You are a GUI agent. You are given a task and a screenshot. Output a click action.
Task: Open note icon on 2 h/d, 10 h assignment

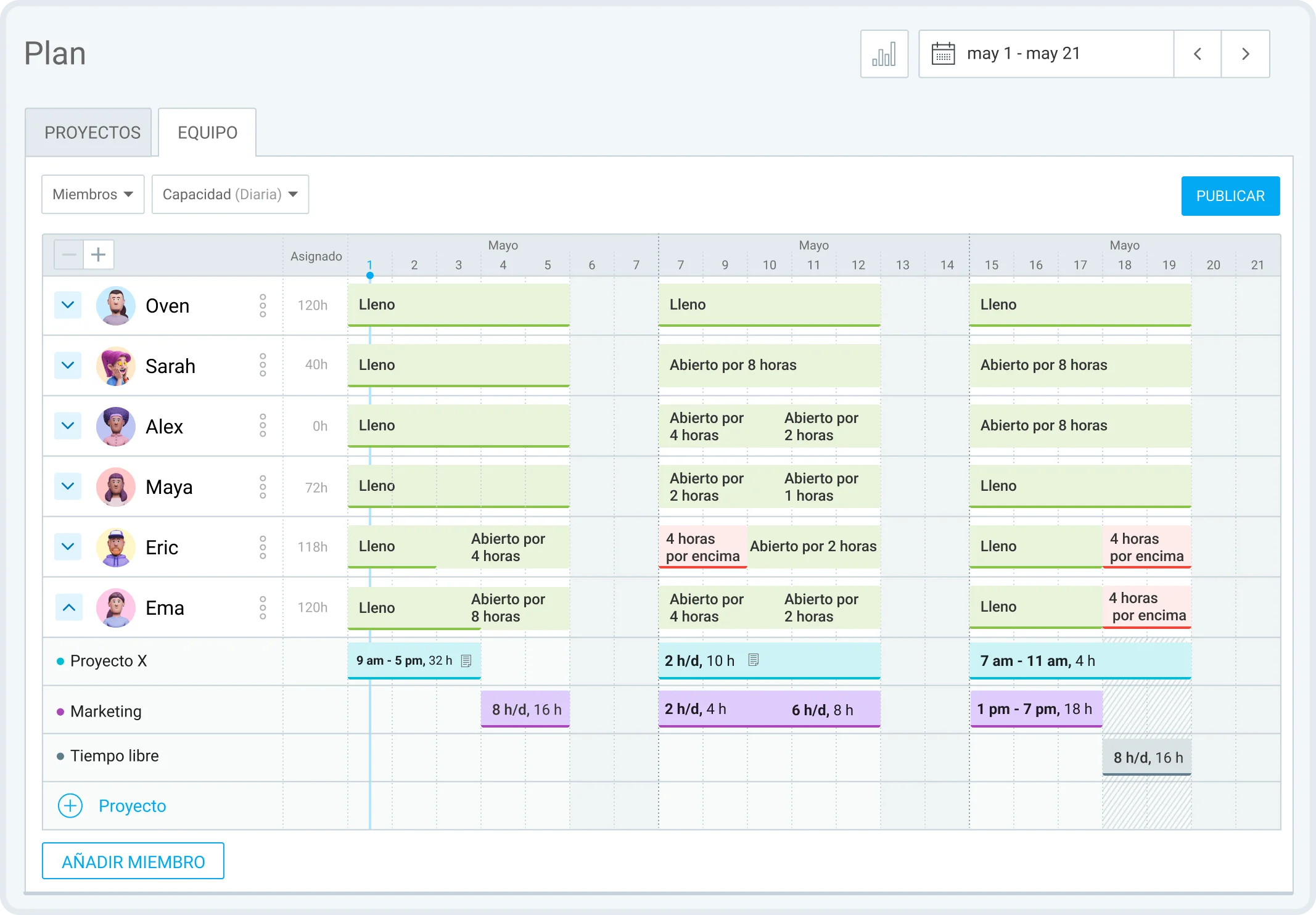[753, 660]
